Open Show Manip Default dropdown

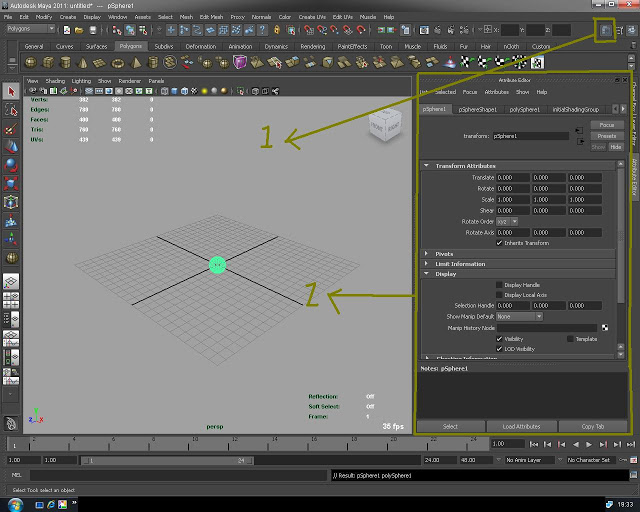(520, 316)
